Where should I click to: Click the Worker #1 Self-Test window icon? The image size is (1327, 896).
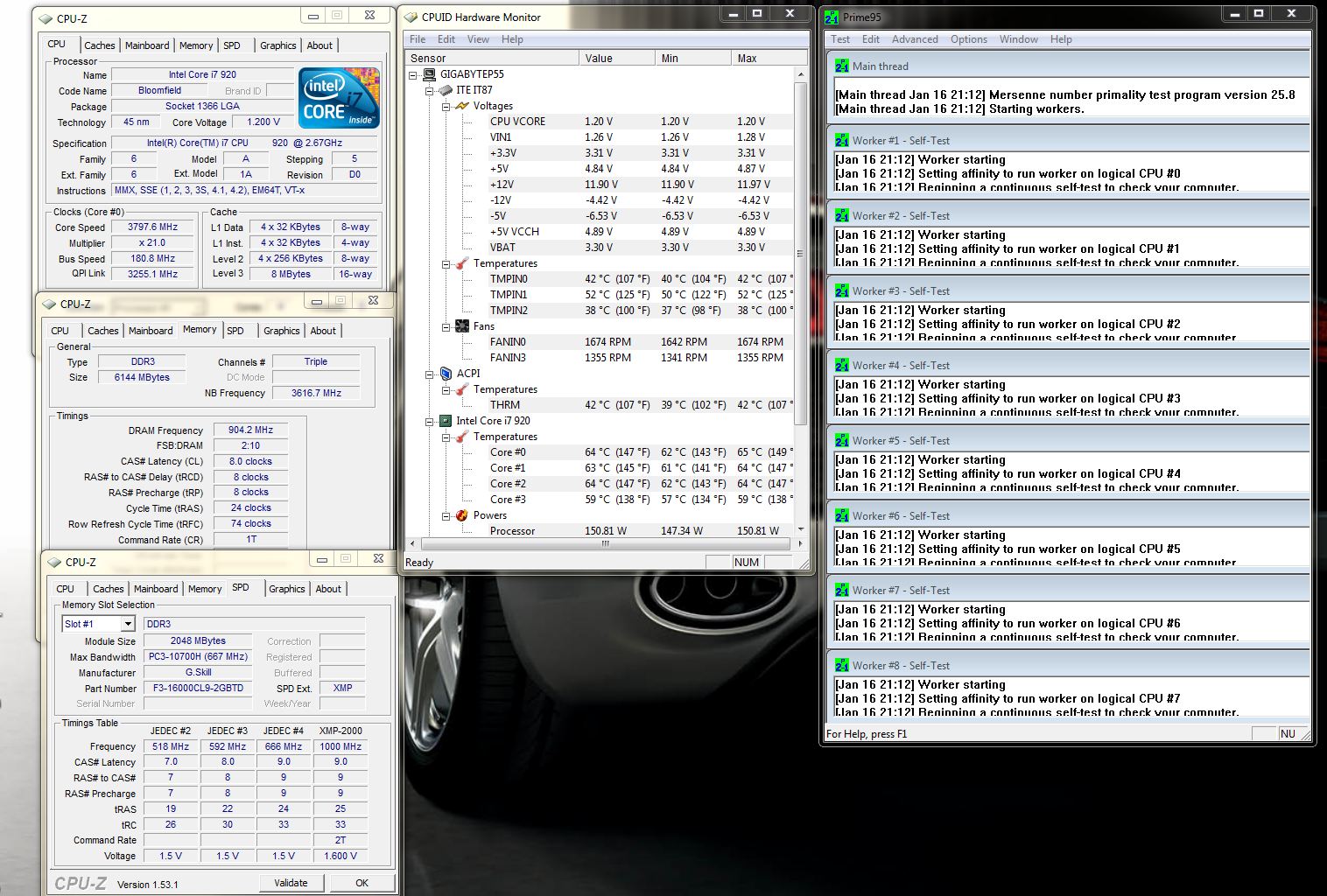(x=842, y=140)
